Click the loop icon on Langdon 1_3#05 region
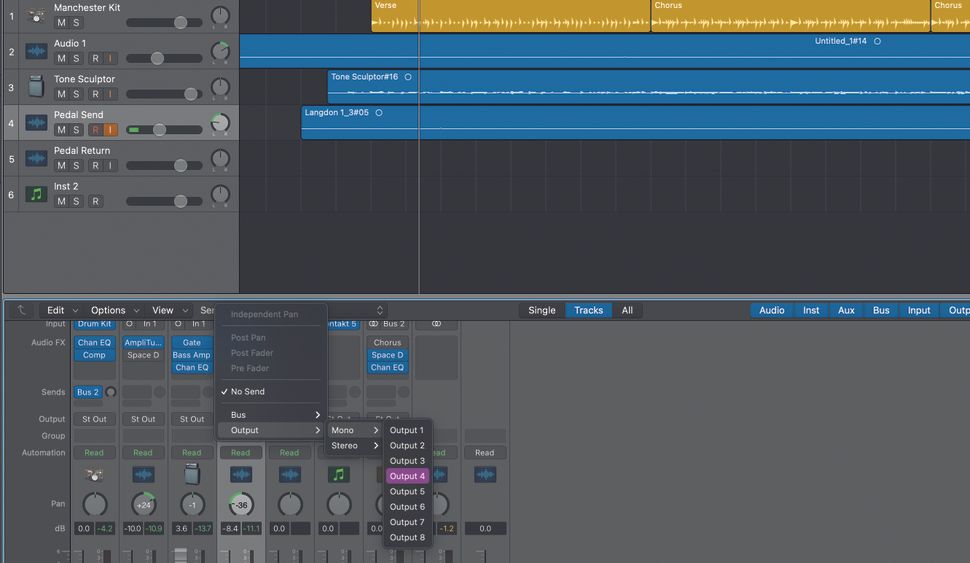This screenshot has width=970, height=563. [379, 113]
